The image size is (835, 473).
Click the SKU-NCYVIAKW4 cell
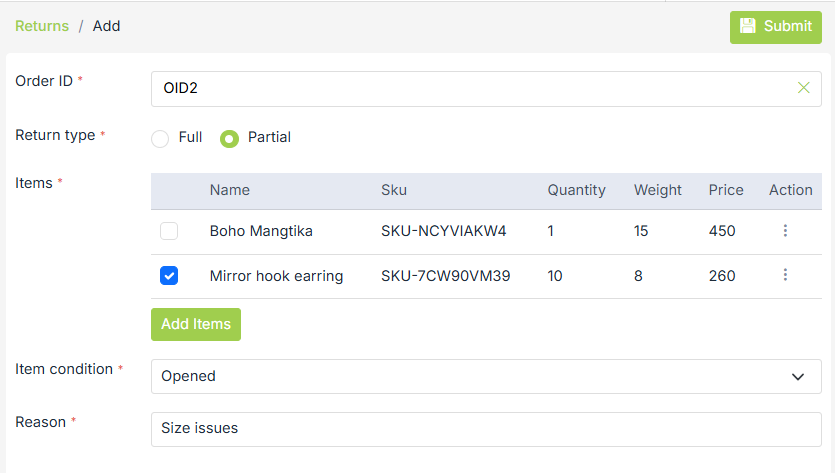point(443,231)
